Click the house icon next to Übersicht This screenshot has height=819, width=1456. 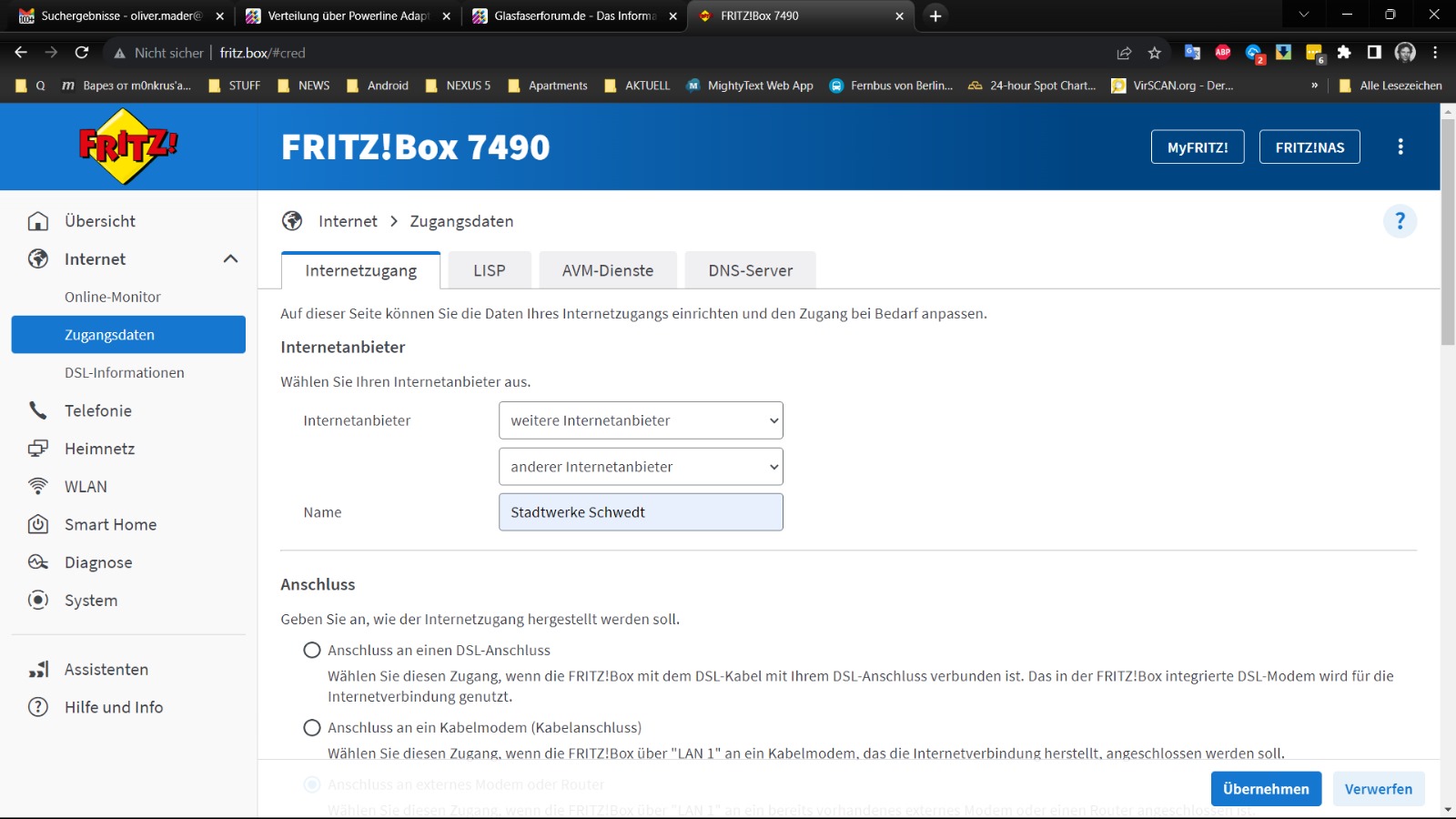(x=38, y=221)
